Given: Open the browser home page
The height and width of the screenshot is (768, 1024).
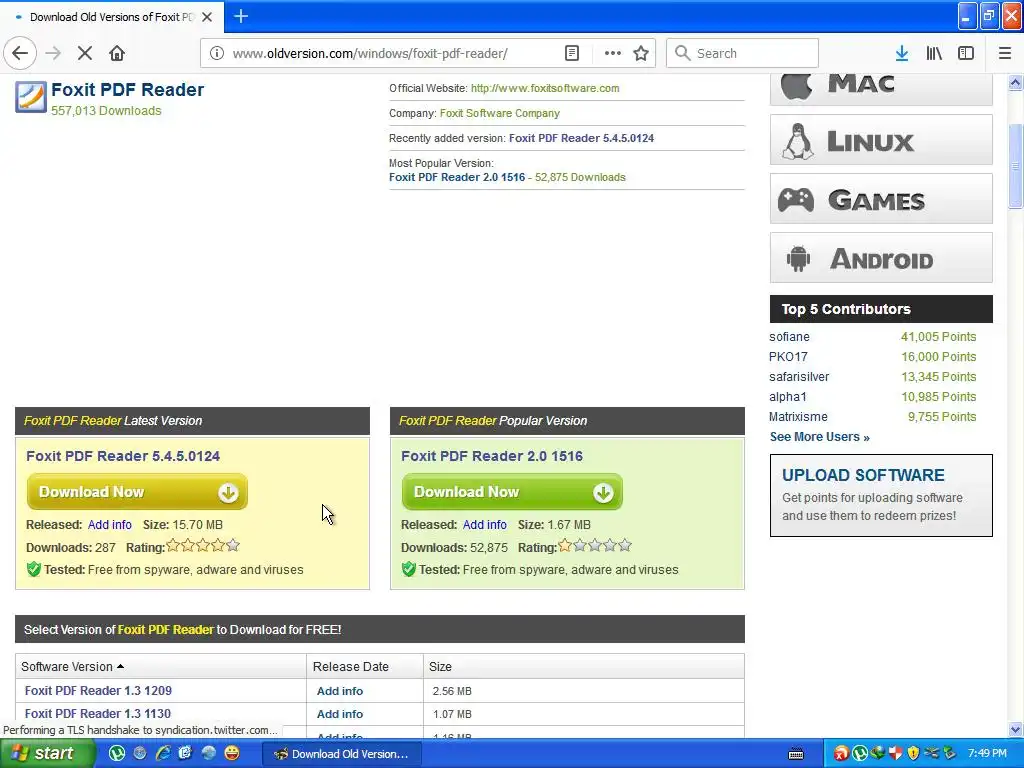Looking at the screenshot, I should click(x=117, y=53).
